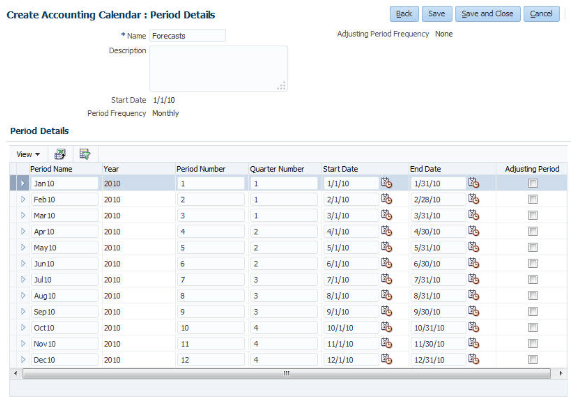Click the scroll right arrow of the table
The height and width of the screenshot is (403, 572).
click(x=561, y=373)
